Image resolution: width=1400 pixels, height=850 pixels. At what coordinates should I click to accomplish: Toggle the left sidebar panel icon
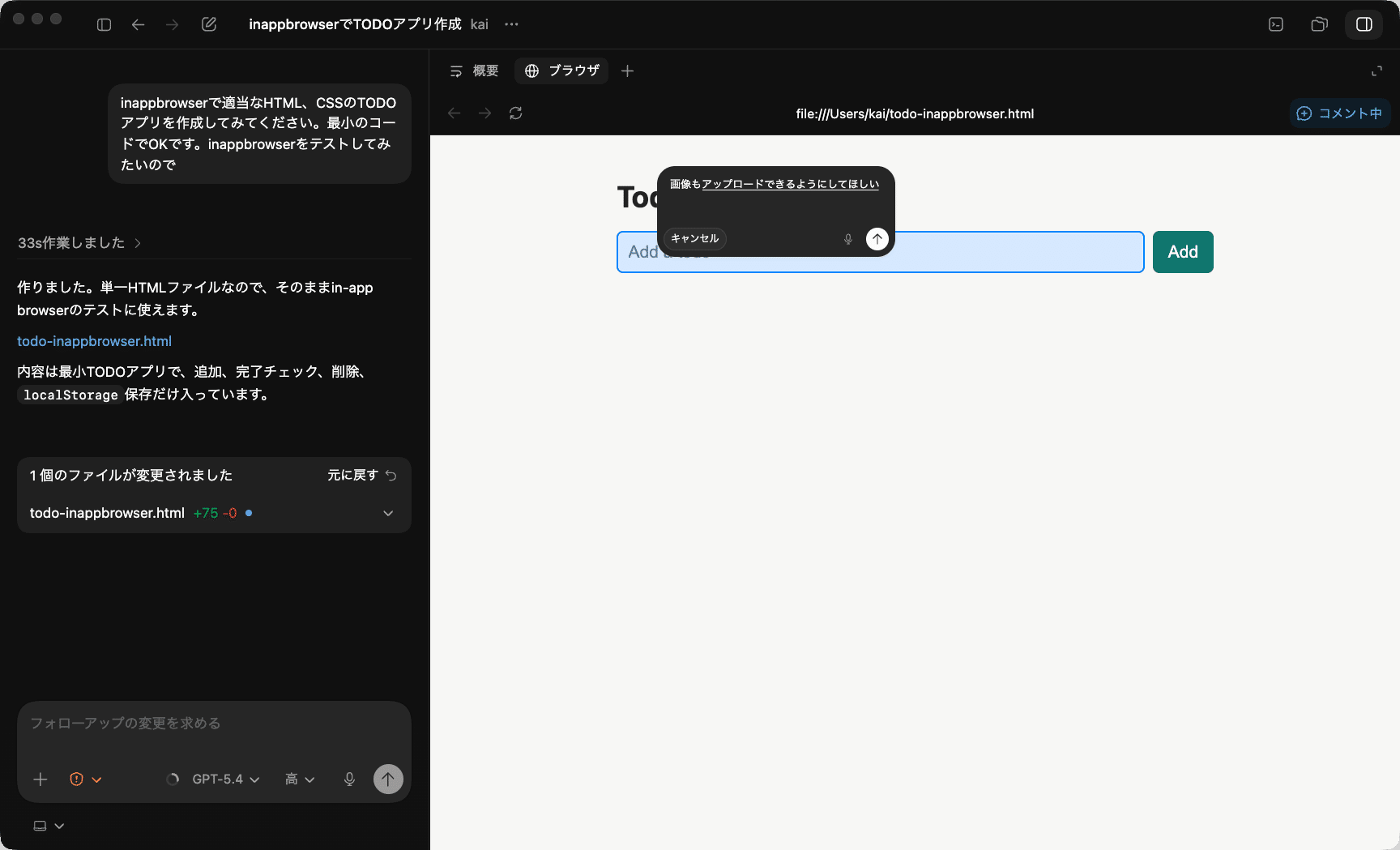(104, 24)
